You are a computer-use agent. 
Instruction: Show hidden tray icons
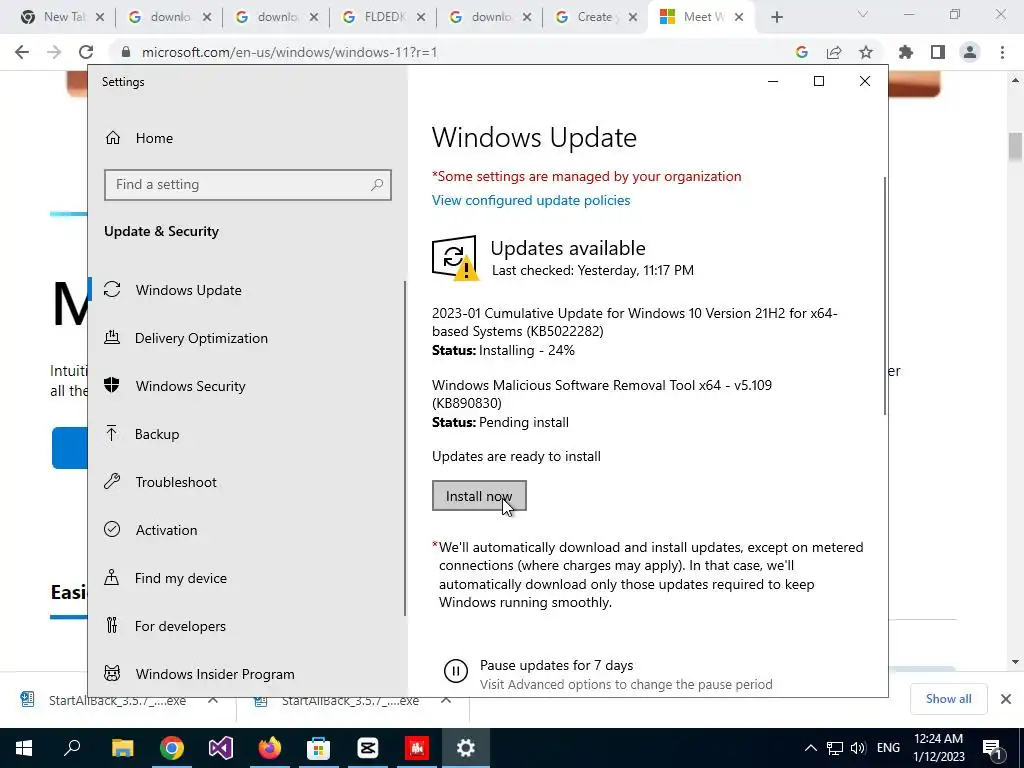810,748
